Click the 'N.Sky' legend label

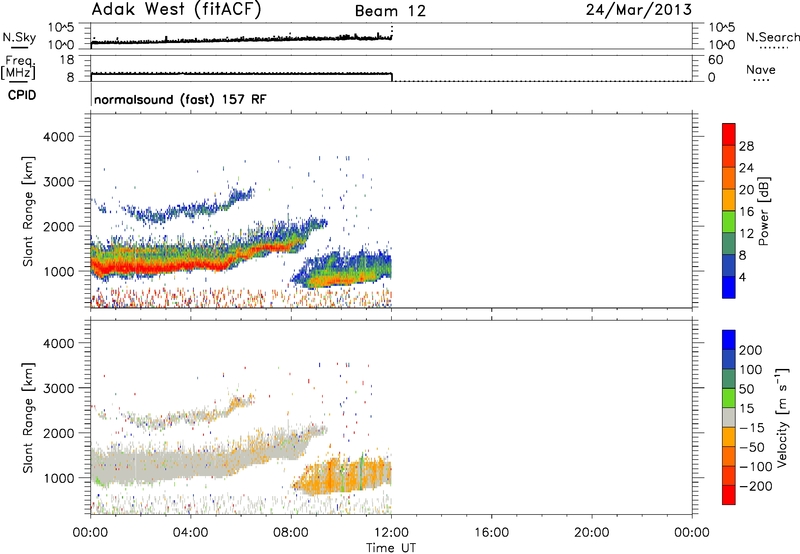tap(19, 38)
